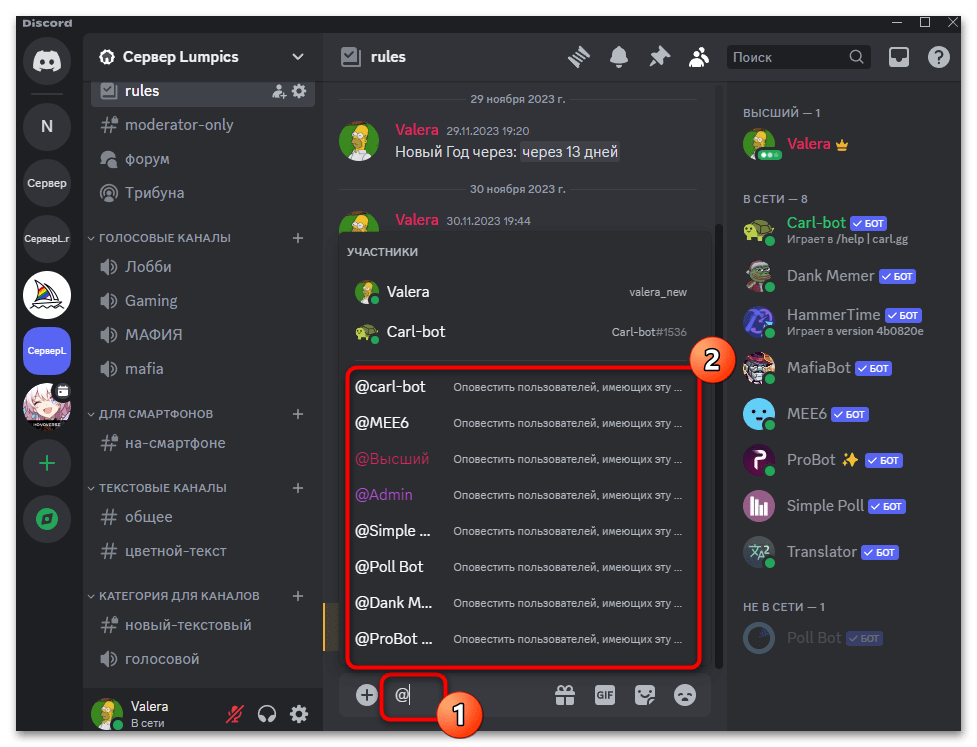This screenshot has height=747, width=977.
Task: Click the Поиск search field
Action: pos(787,57)
